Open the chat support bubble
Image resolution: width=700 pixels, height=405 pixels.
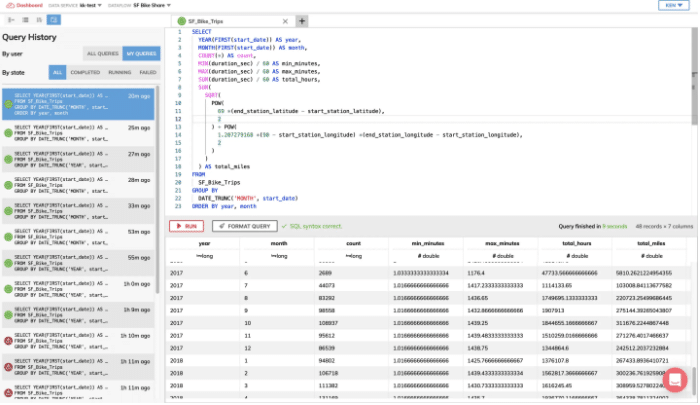point(675,380)
